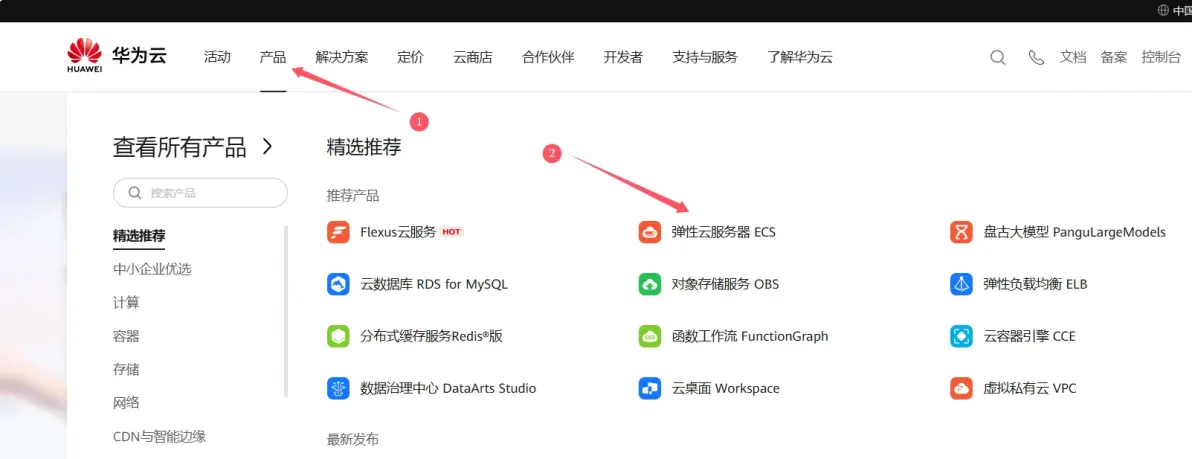Open 云容器引擎 CCE link
This screenshot has height=459, width=1192.
(1029, 336)
